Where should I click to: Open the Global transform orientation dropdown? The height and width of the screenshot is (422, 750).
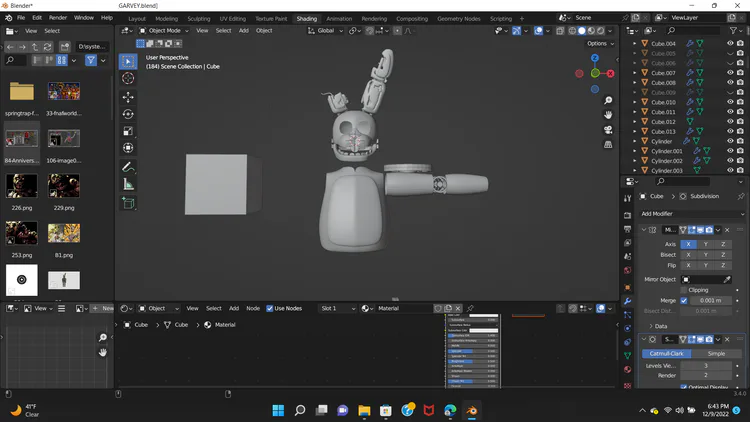click(x=326, y=31)
